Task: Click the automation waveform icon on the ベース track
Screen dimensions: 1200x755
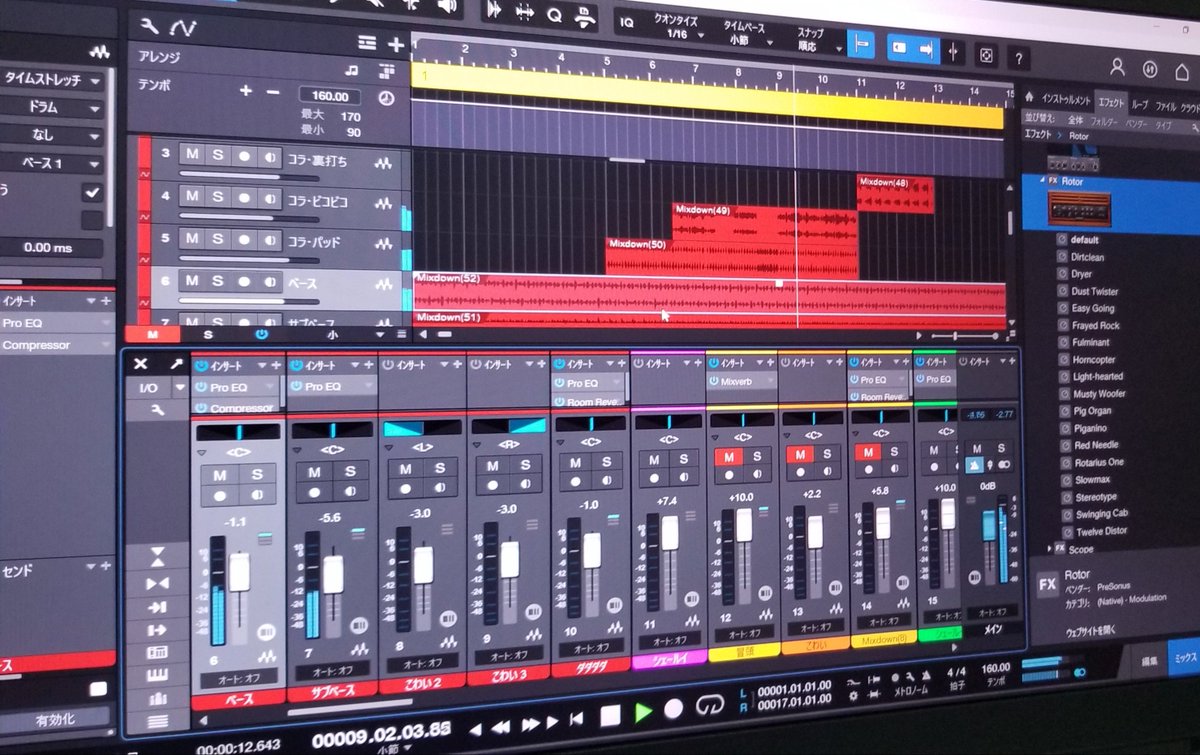Action: click(x=384, y=283)
